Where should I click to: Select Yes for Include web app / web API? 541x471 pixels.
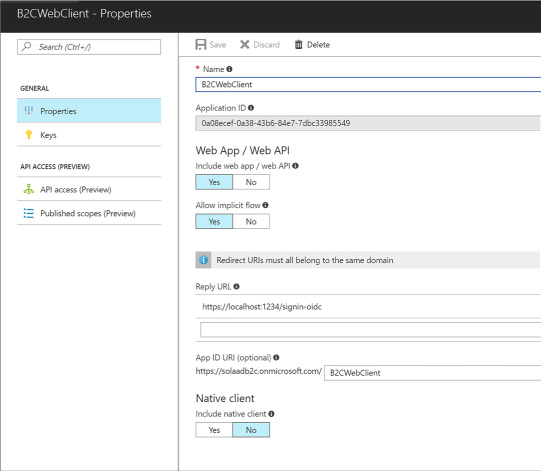click(214, 182)
